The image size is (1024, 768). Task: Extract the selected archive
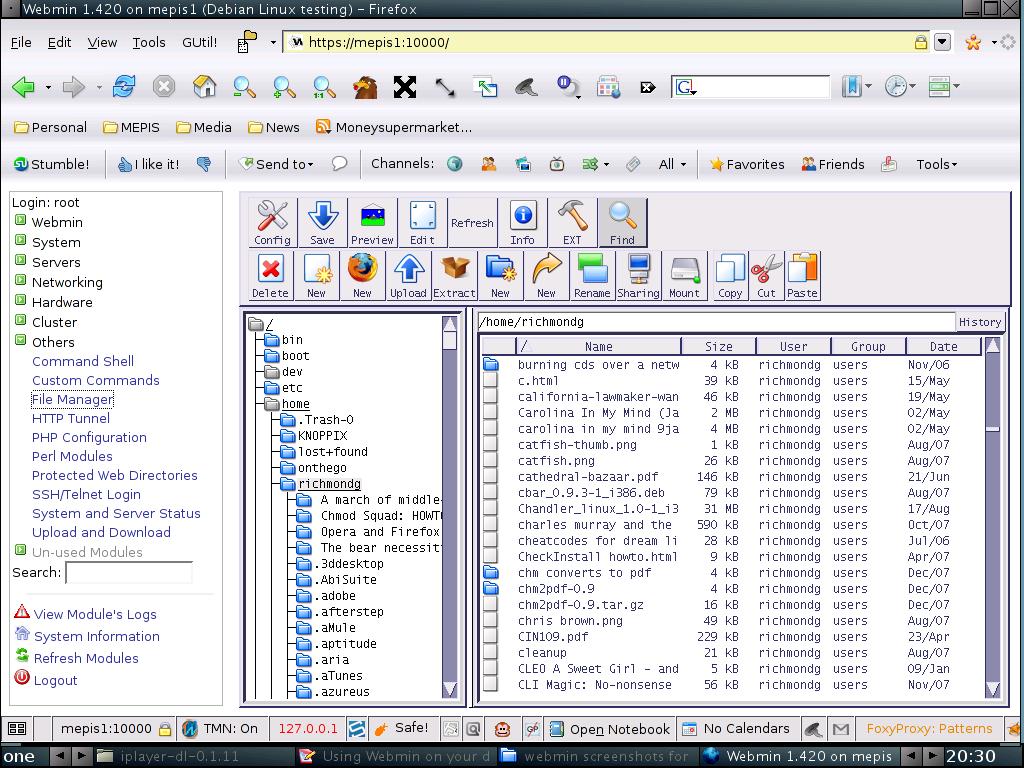pyautogui.click(x=455, y=276)
